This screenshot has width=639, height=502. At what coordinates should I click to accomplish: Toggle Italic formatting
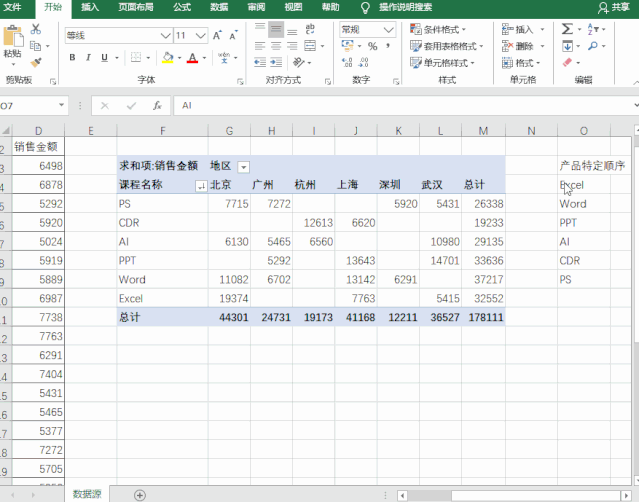tap(88, 57)
